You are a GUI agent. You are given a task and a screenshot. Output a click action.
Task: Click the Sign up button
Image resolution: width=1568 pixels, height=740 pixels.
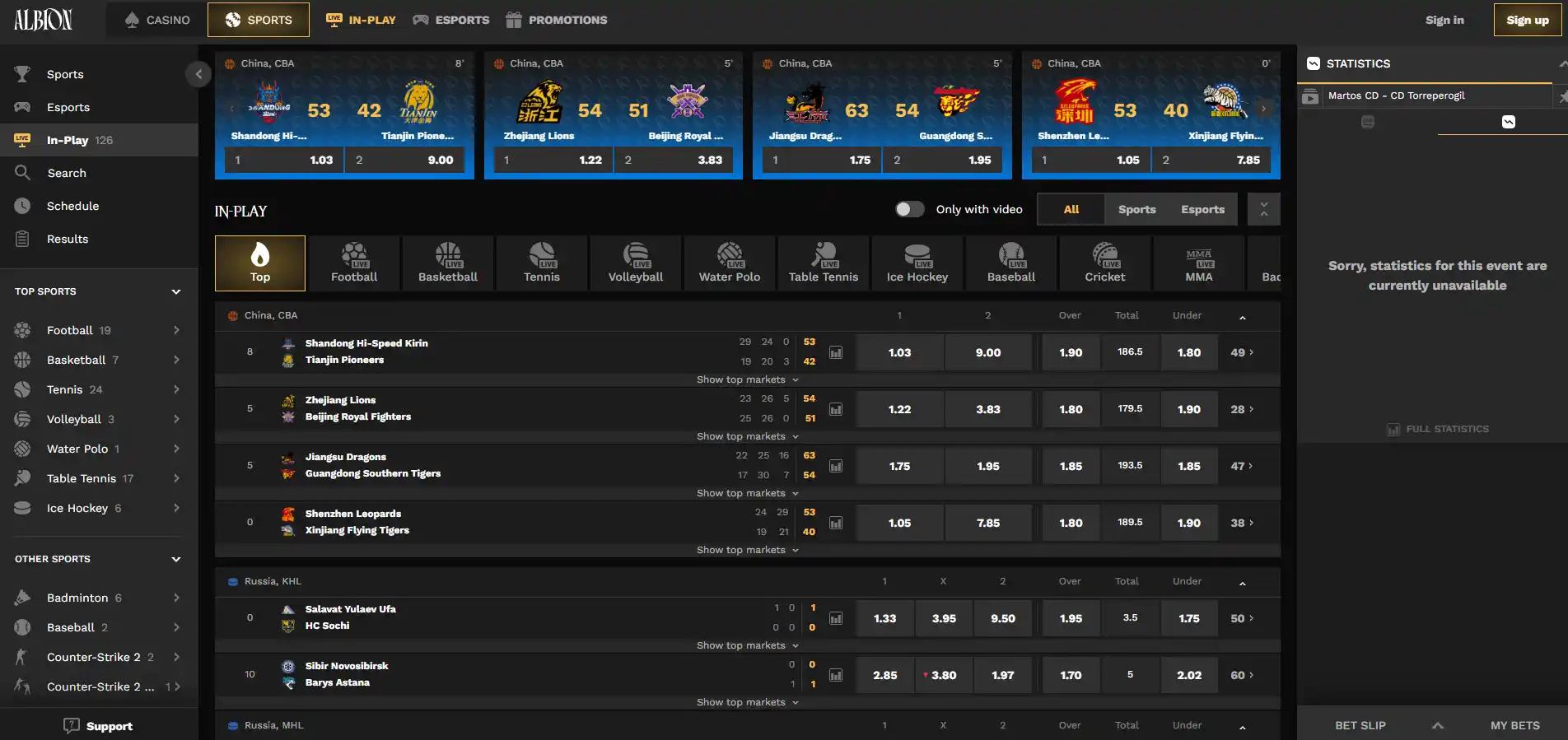click(1528, 20)
